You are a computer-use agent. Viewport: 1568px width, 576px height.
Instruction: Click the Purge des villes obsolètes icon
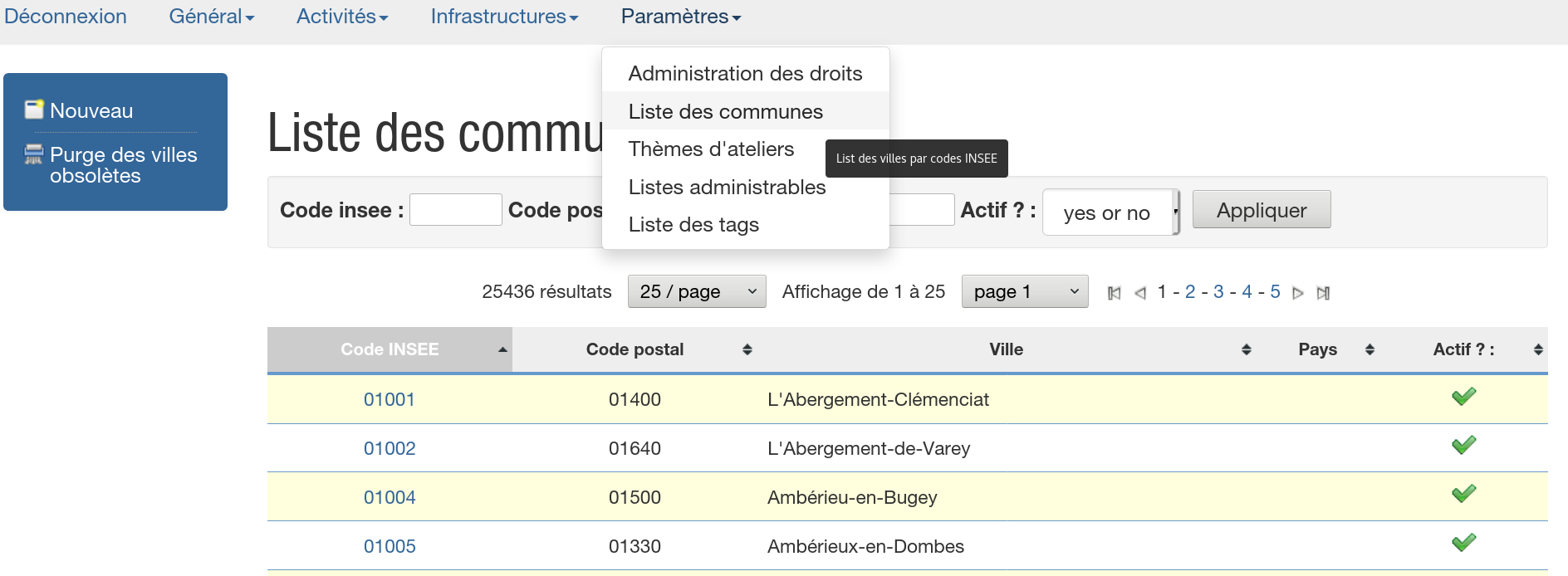click(34, 154)
